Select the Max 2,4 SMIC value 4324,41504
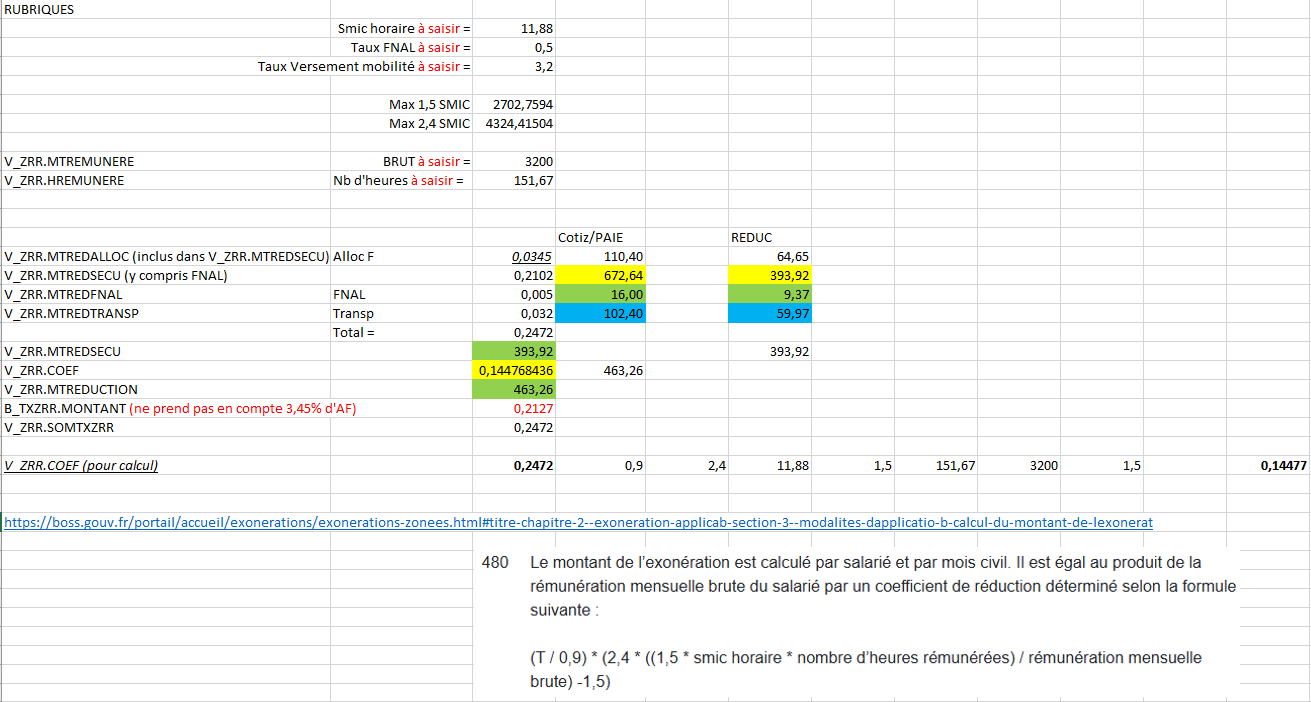The image size is (1311, 702). click(x=514, y=124)
